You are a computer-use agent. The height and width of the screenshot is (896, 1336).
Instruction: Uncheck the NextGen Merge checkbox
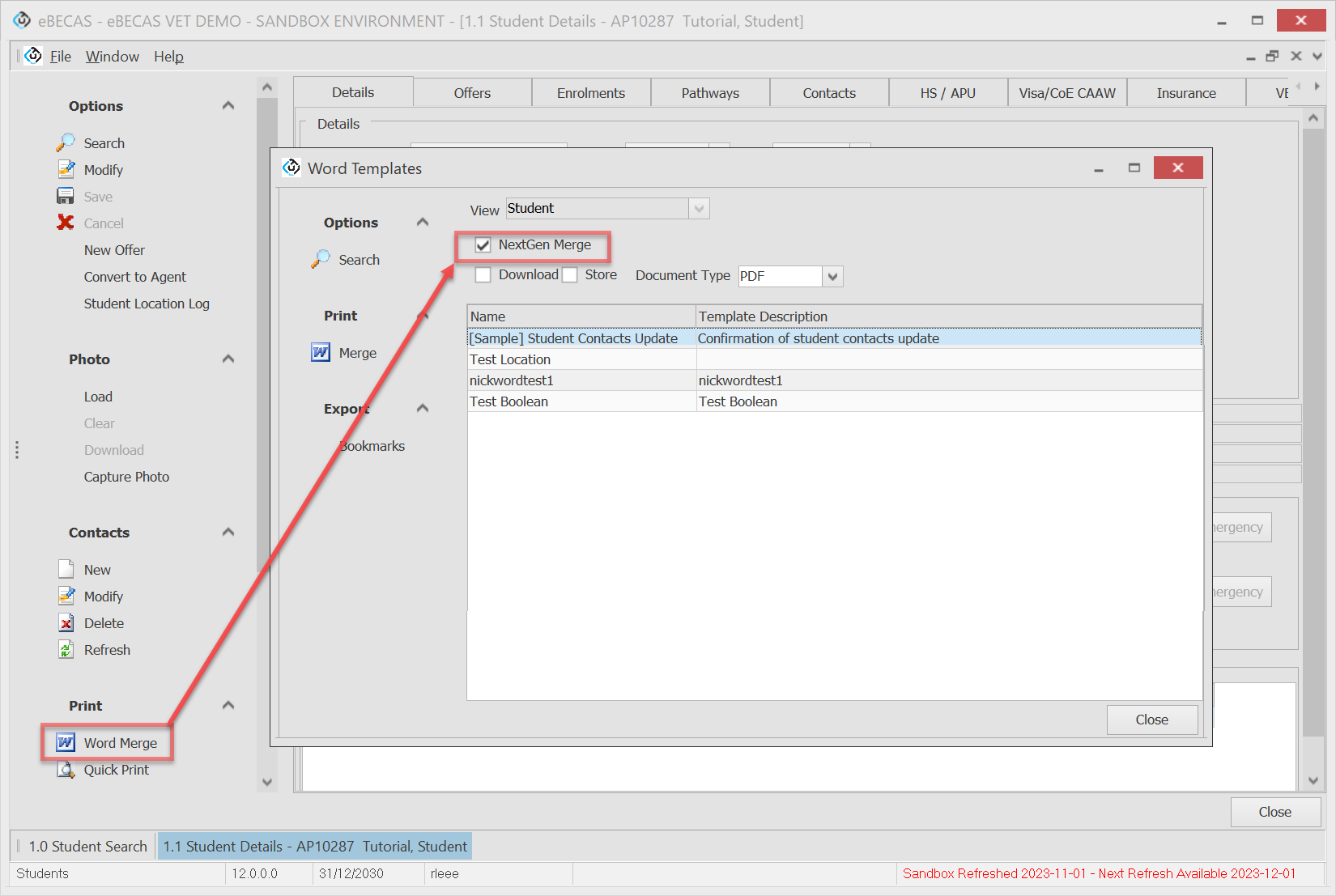483,245
